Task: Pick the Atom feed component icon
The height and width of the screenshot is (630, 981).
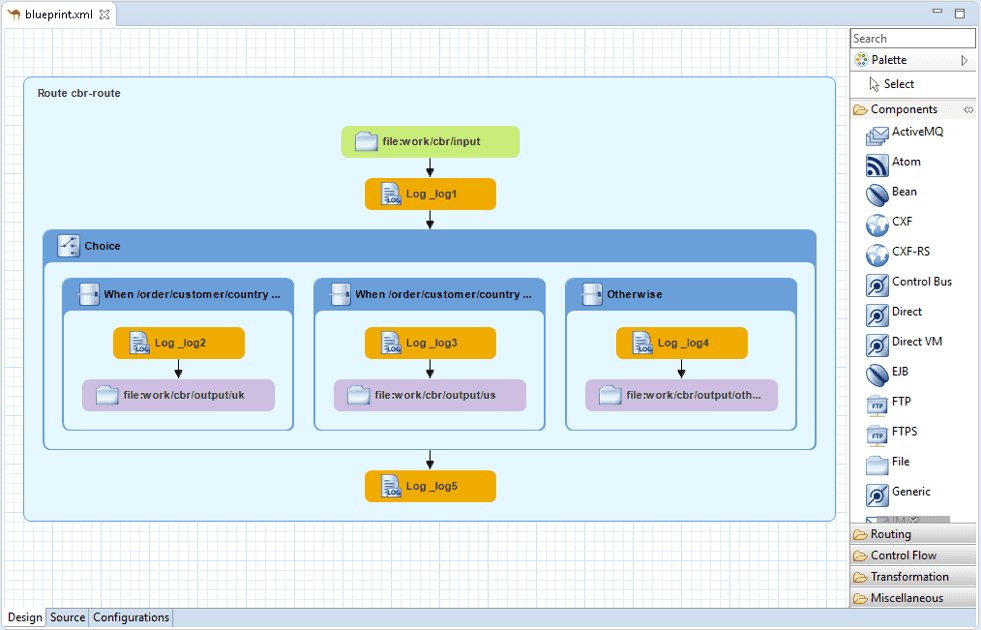Action: (x=877, y=164)
